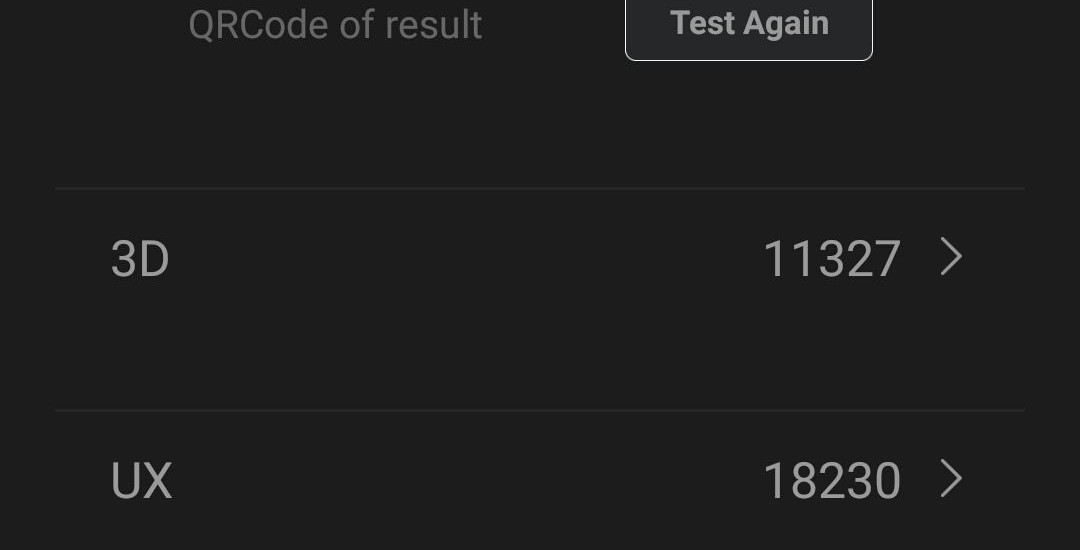
Task: Select the 3D row label
Action: click(140, 259)
